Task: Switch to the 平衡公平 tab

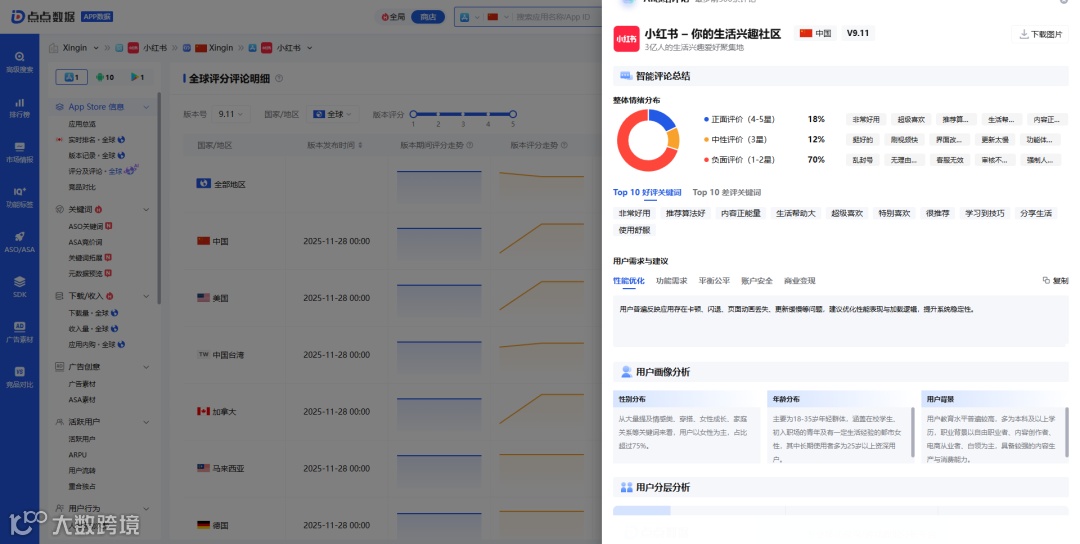Action: 714,280
